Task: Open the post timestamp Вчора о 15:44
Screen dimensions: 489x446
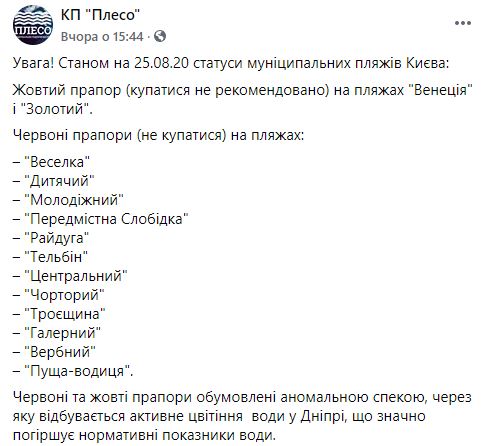Action: click(102, 36)
